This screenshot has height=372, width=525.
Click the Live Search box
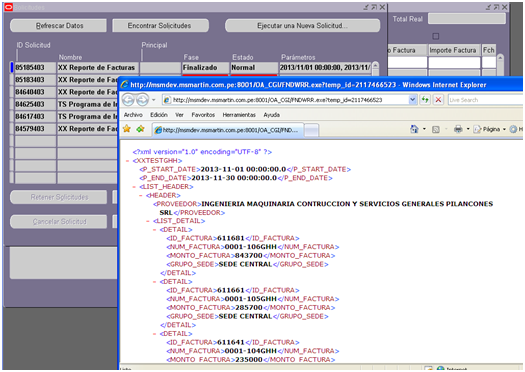click(x=486, y=100)
